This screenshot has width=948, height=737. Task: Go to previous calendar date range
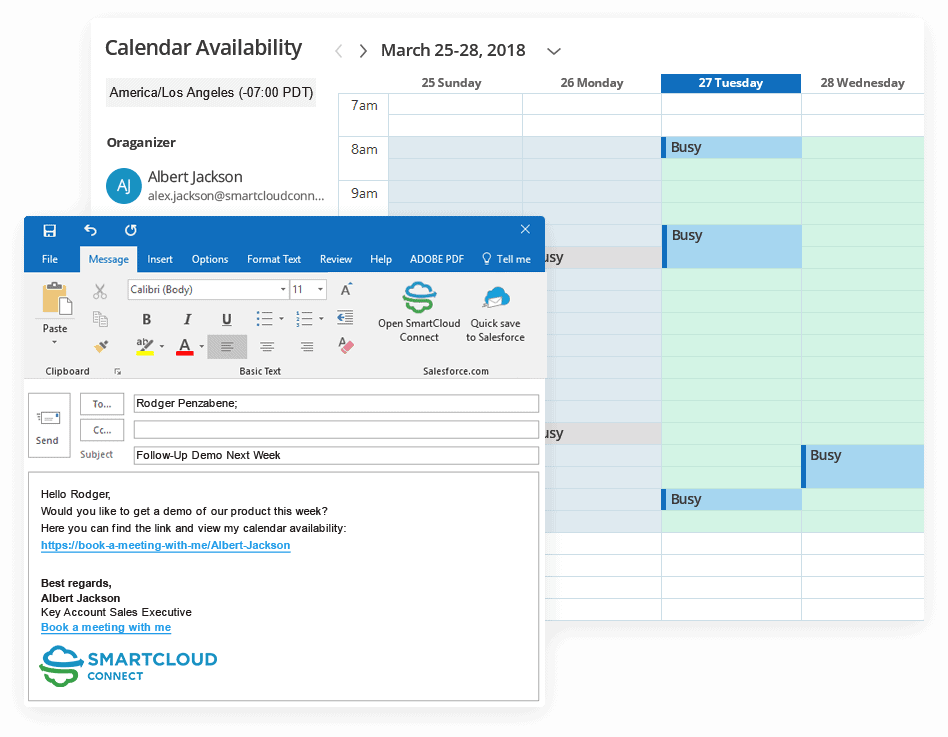click(339, 51)
